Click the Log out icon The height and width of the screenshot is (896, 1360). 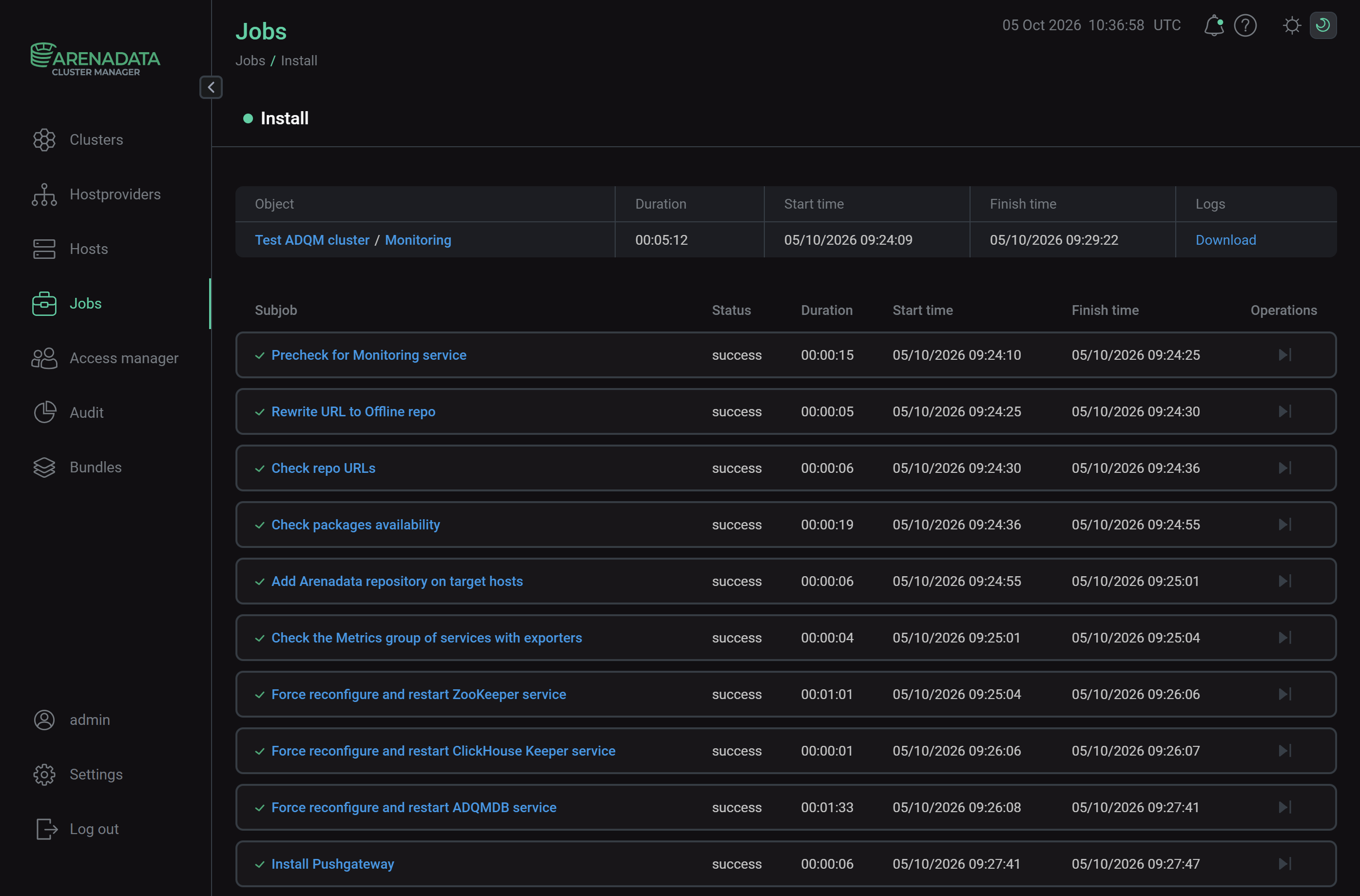coord(46,829)
